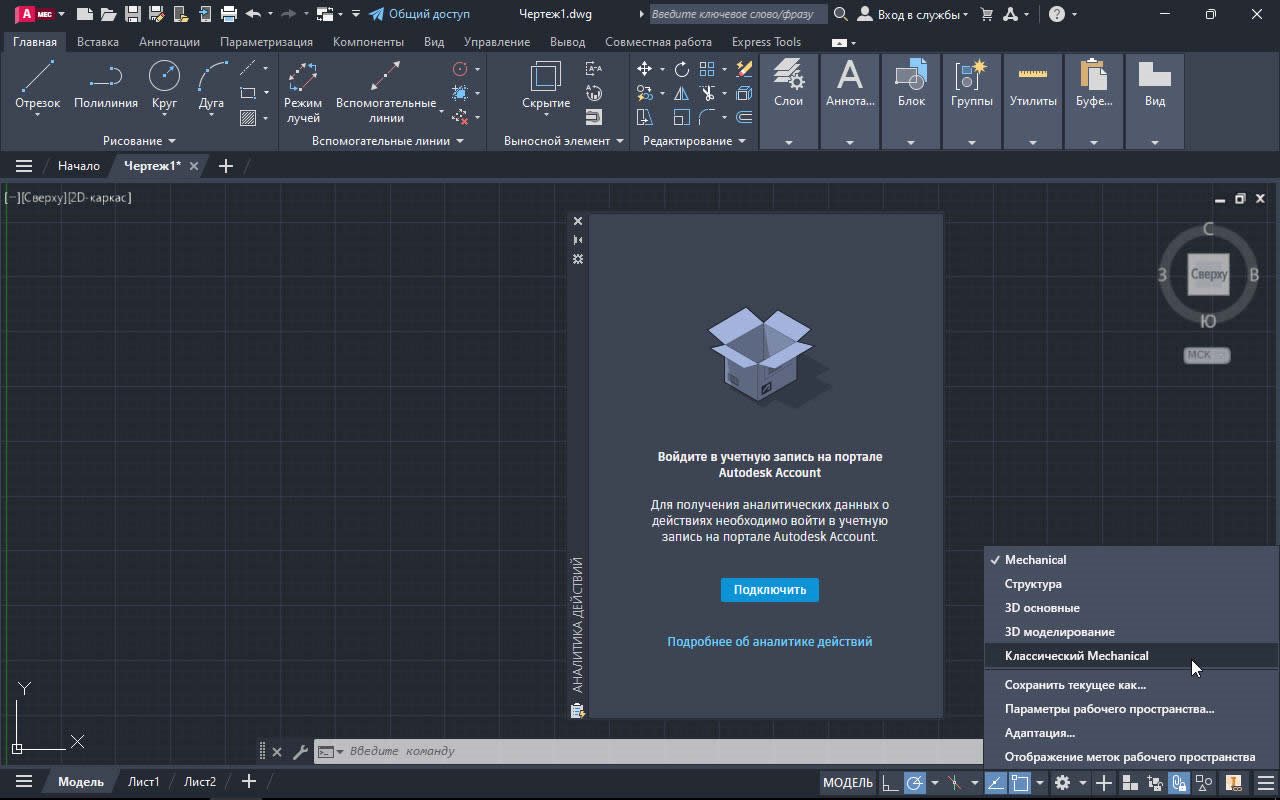
Task: Click the Скрытие tool icon
Action: click(x=546, y=77)
